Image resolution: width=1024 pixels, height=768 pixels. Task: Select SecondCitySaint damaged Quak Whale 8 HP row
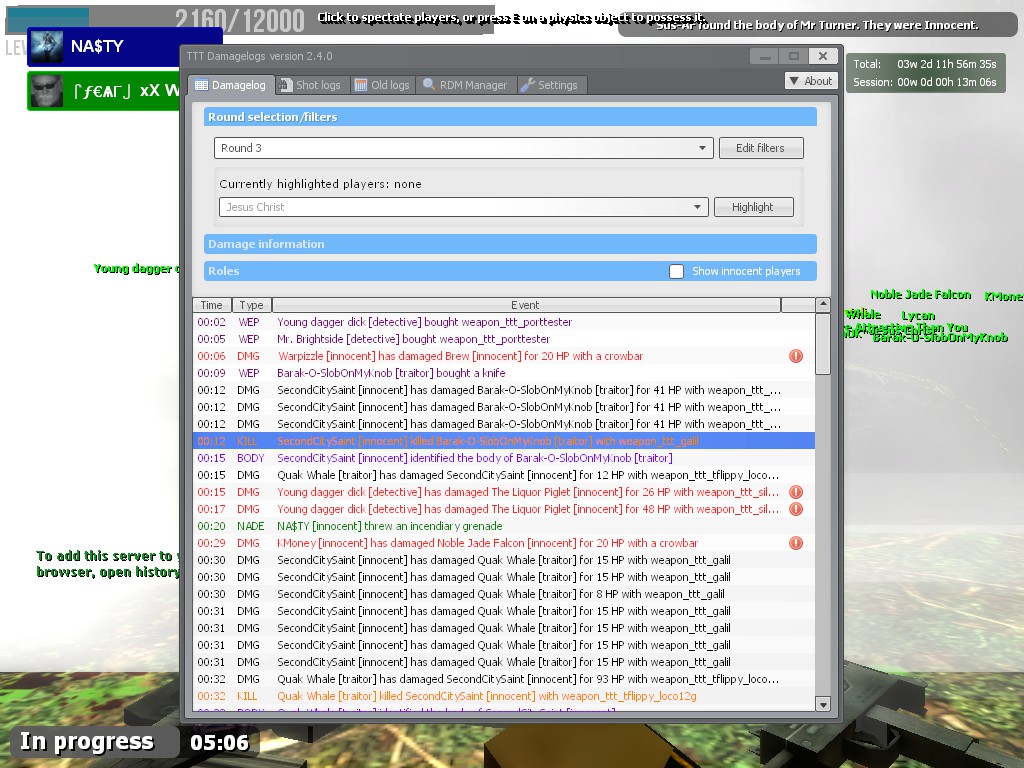[x=504, y=594]
